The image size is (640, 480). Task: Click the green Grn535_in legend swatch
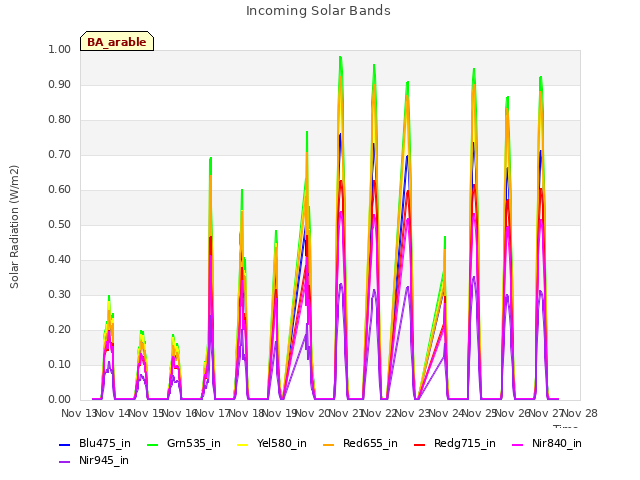pyautogui.click(x=152, y=444)
